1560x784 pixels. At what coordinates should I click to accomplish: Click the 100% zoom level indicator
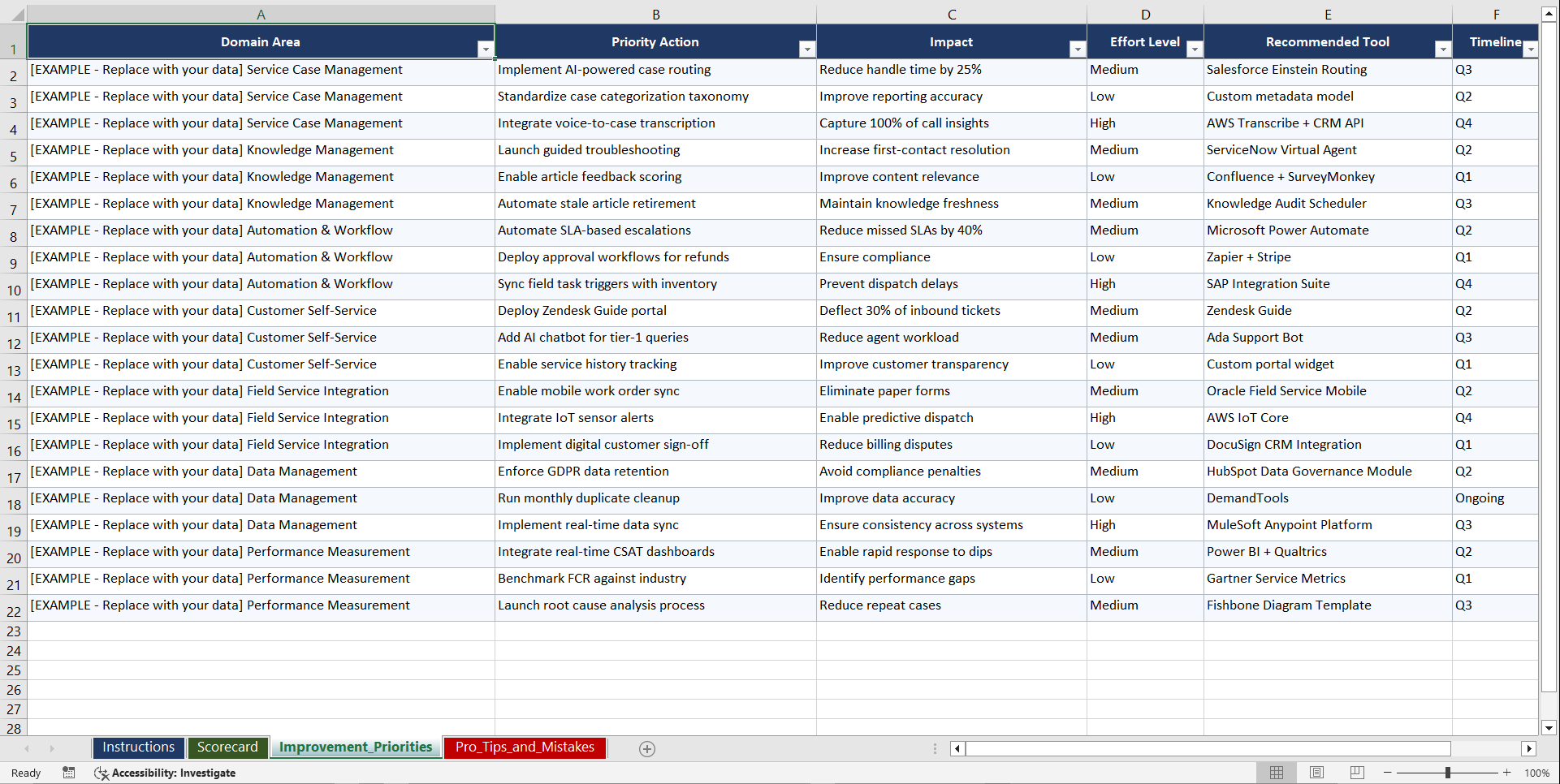click(1537, 773)
